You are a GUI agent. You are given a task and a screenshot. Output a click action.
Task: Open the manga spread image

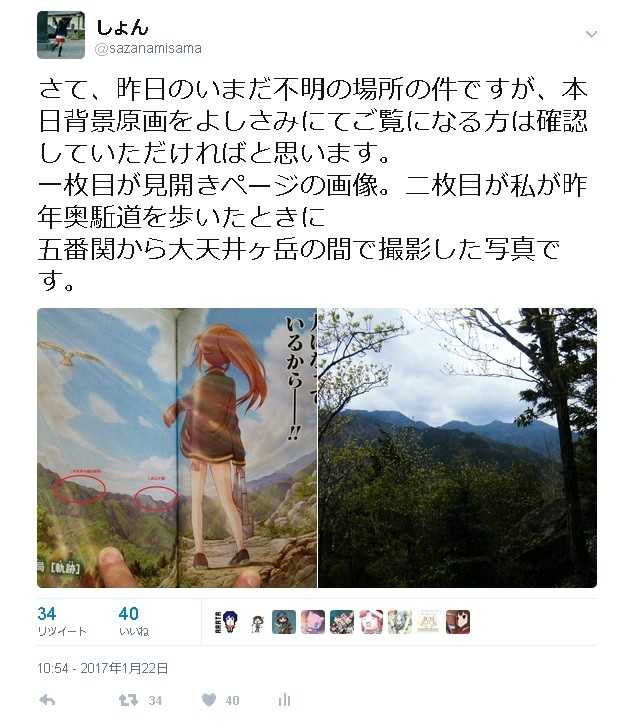click(x=177, y=448)
